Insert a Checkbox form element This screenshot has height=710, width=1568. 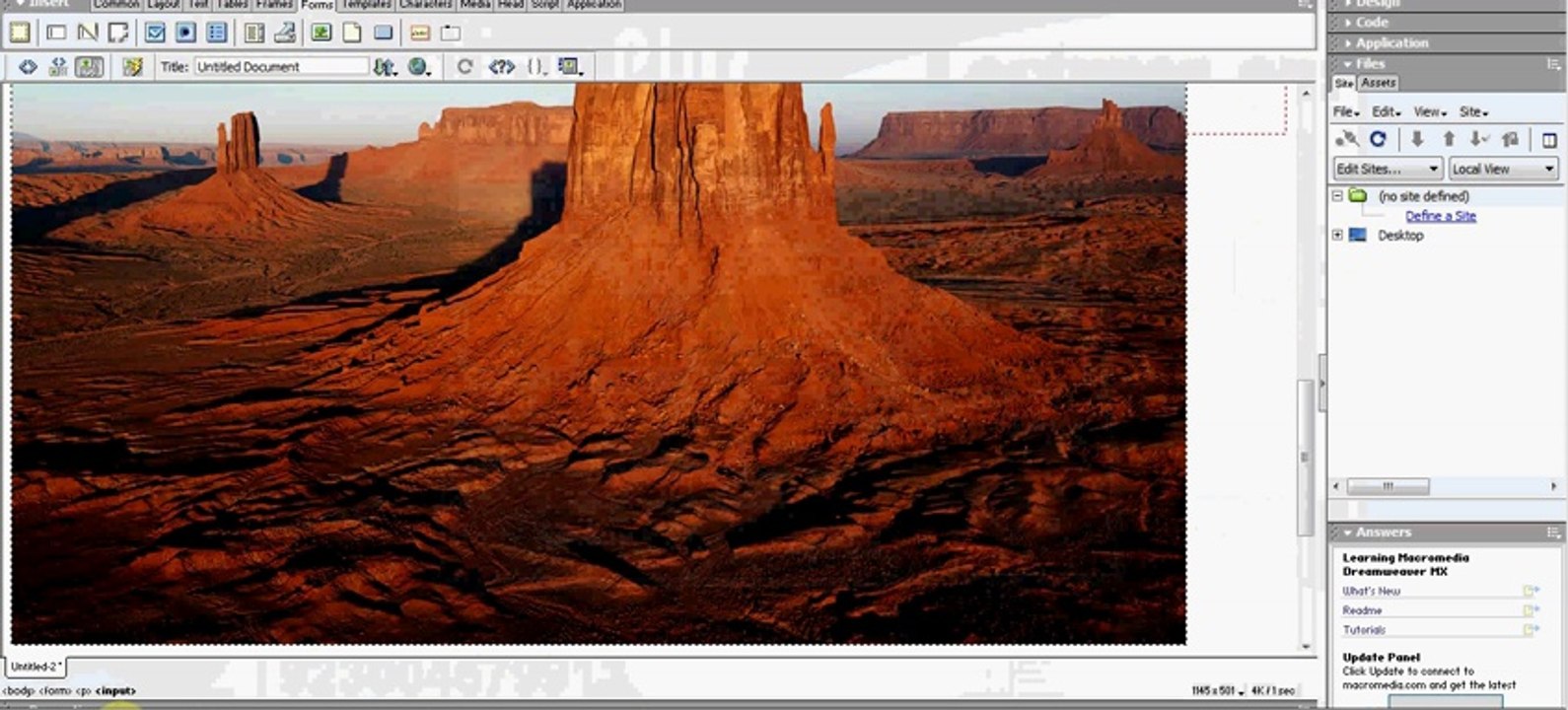coord(155,33)
